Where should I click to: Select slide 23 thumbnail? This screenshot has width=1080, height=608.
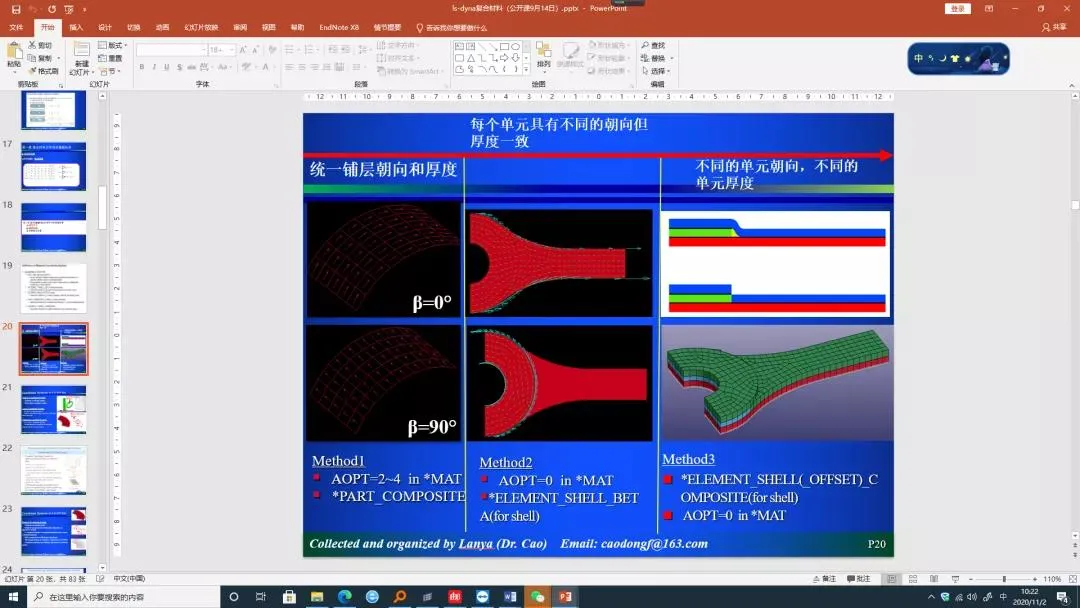(x=54, y=532)
